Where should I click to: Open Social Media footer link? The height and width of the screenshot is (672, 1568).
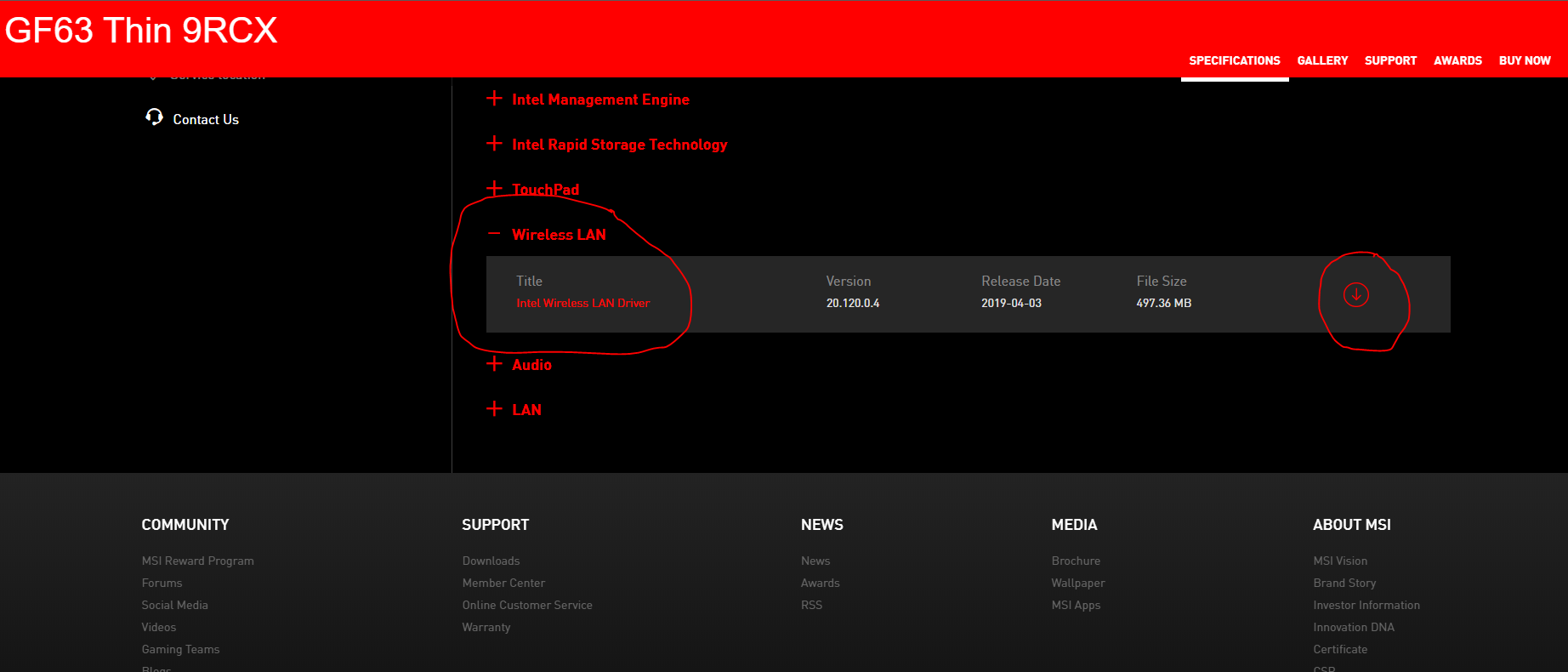point(174,605)
